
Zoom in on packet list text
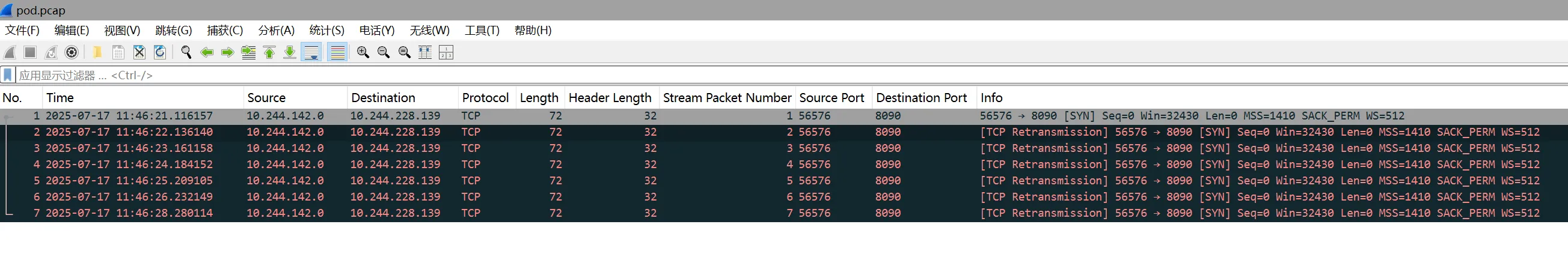(x=363, y=52)
